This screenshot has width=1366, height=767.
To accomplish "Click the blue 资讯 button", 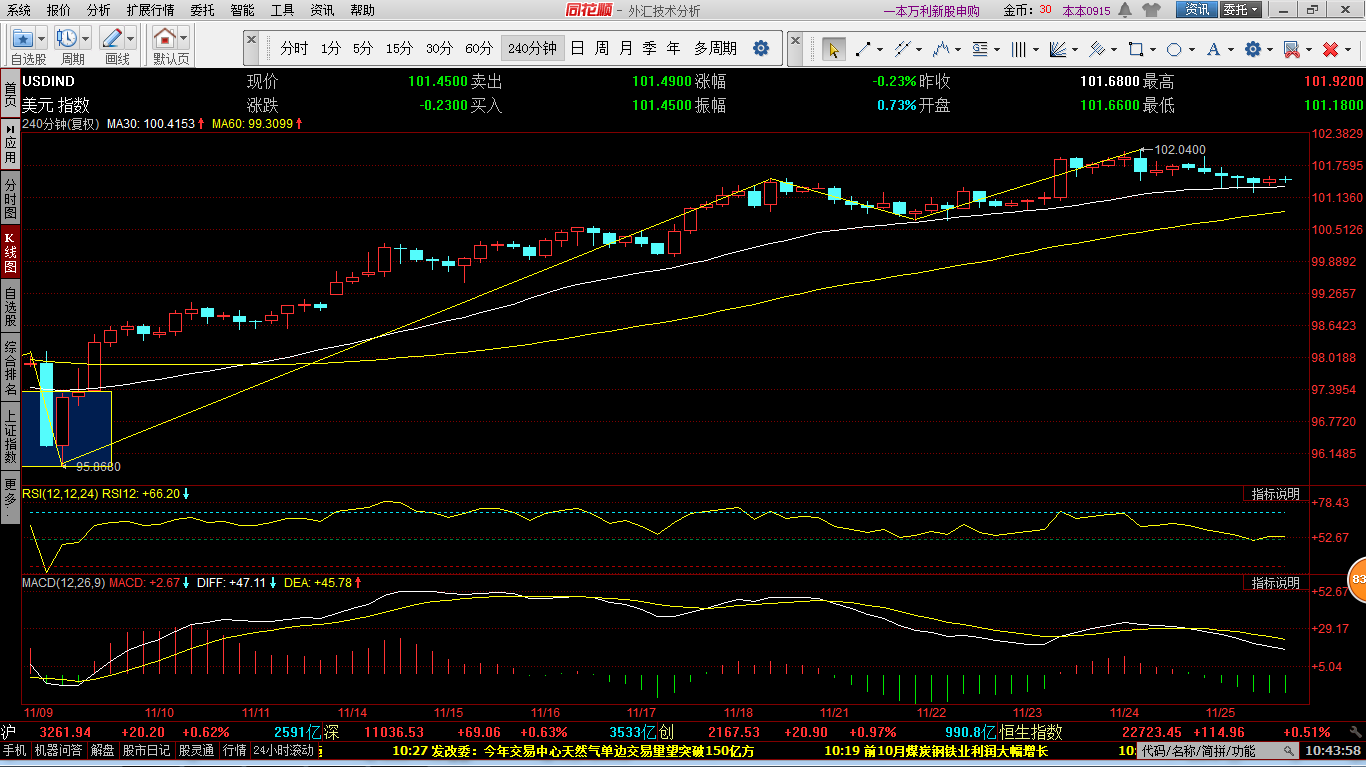I will (1197, 10).
